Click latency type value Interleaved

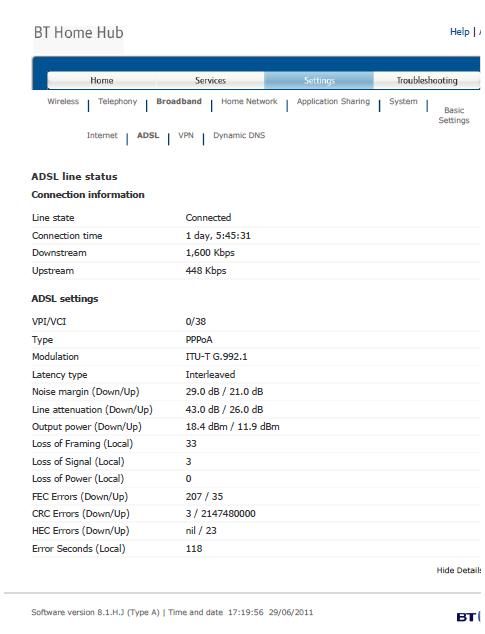tap(210, 375)
